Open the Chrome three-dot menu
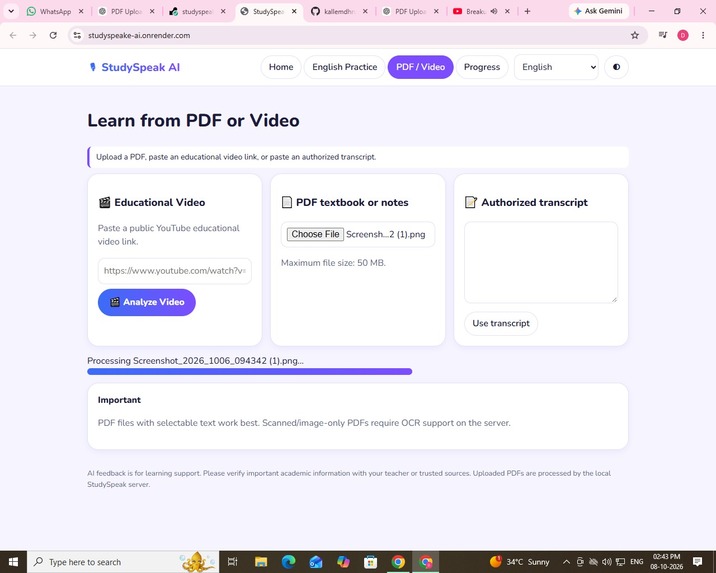Screen dimensions: 716x573 pyautogui.click(x=703, y=35)
